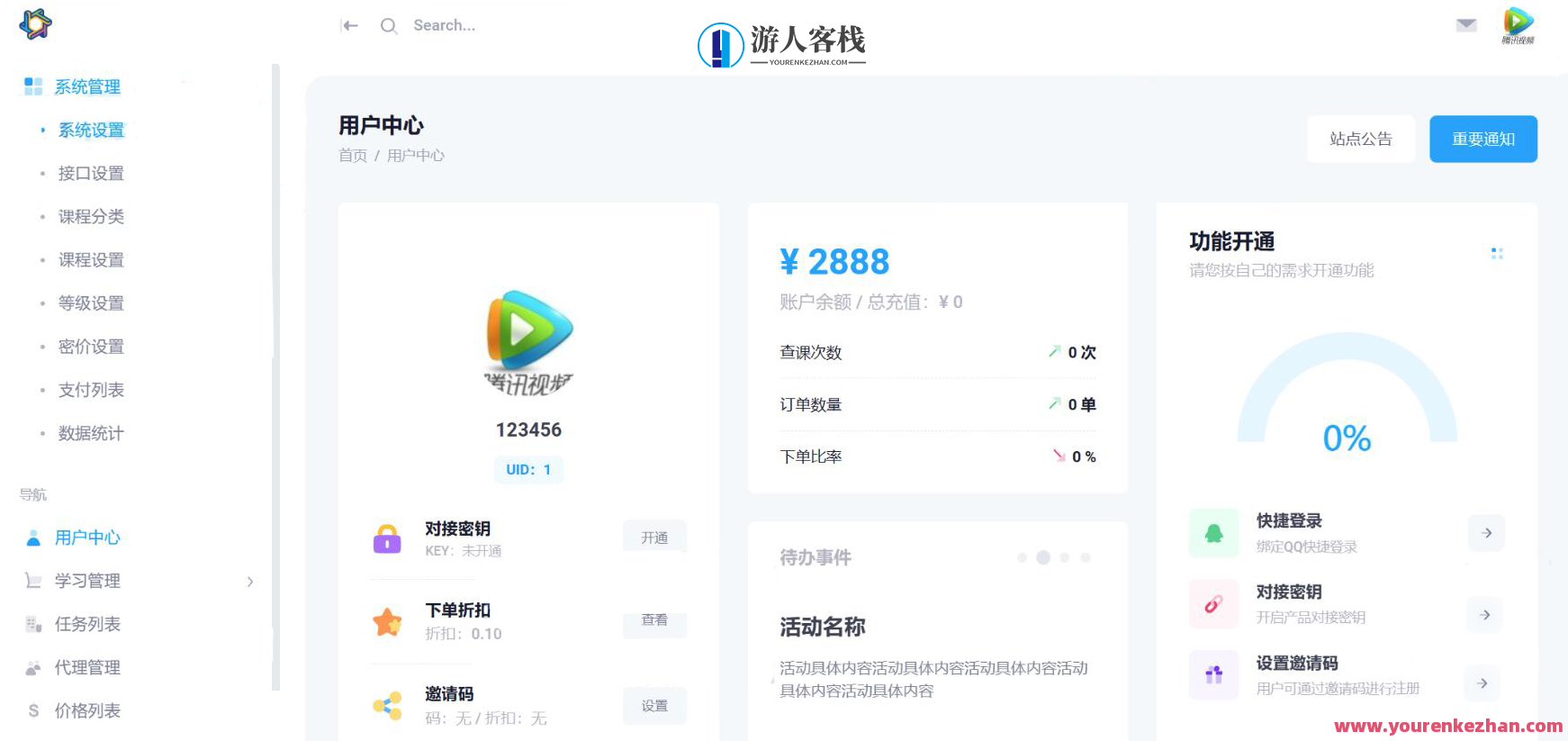Collapse sidebar with the arrow toggle icon

[x=350, y=25]
